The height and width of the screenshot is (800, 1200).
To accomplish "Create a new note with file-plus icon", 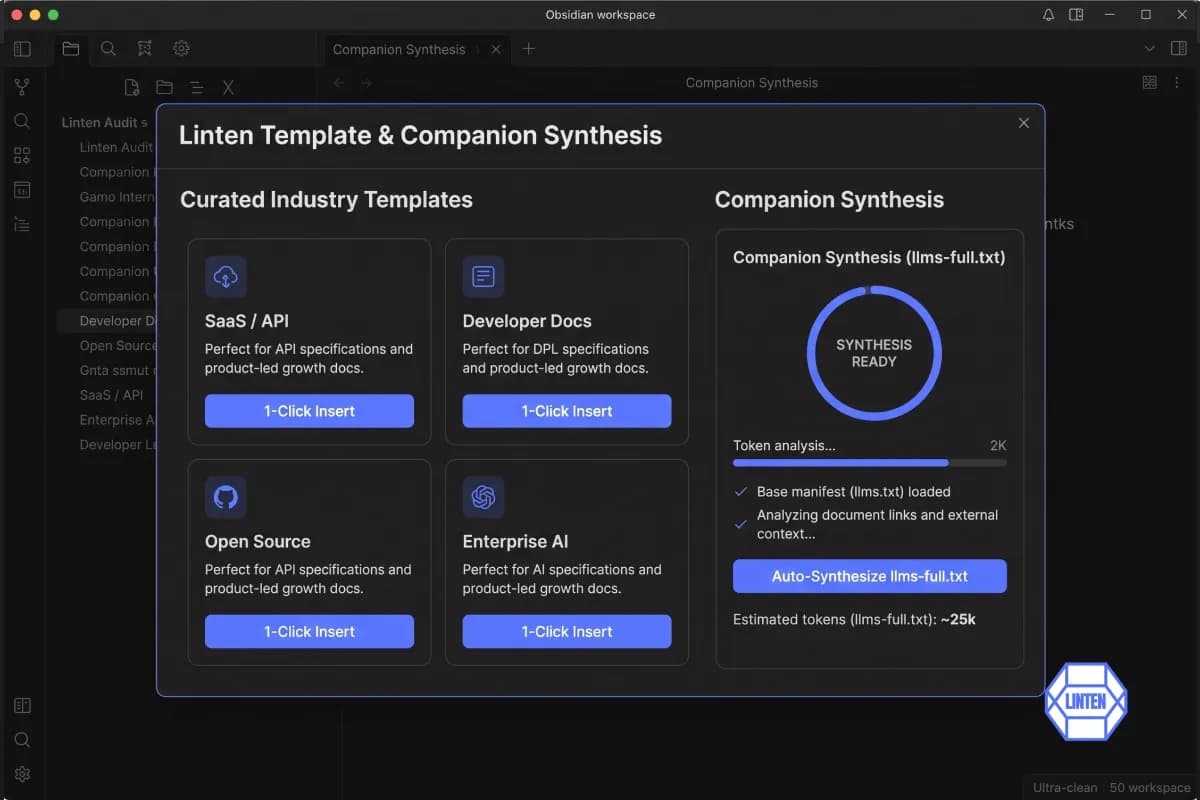I will 132,88.
